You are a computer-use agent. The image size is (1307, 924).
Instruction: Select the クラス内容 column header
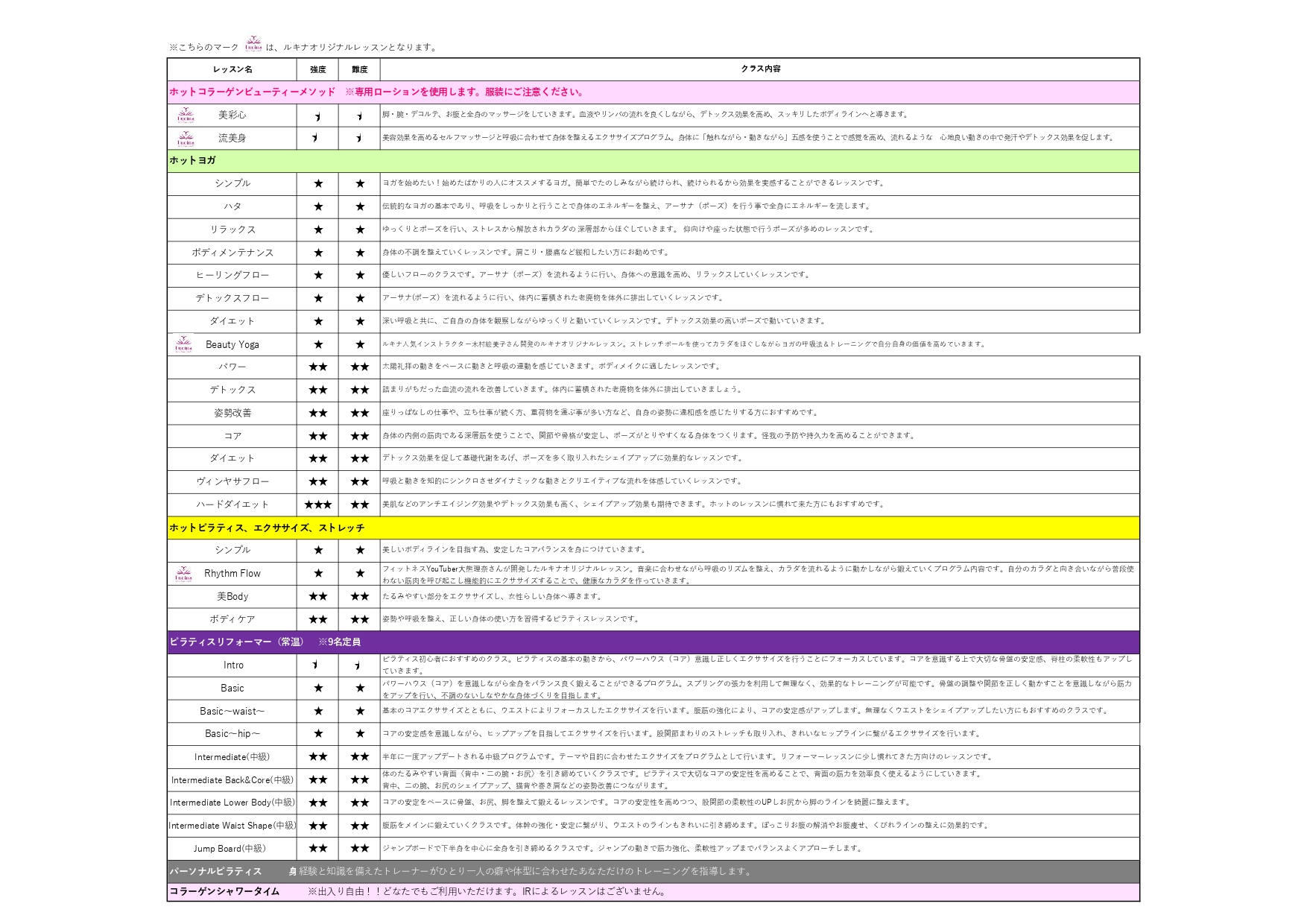tap(760, 69)
